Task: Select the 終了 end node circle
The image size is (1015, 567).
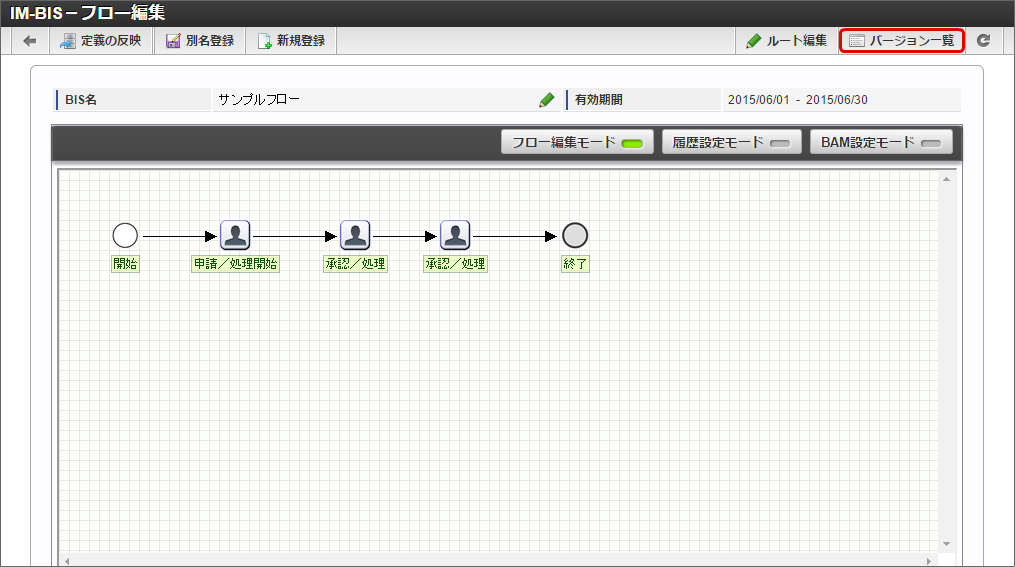Action: [x=575, y=236]
